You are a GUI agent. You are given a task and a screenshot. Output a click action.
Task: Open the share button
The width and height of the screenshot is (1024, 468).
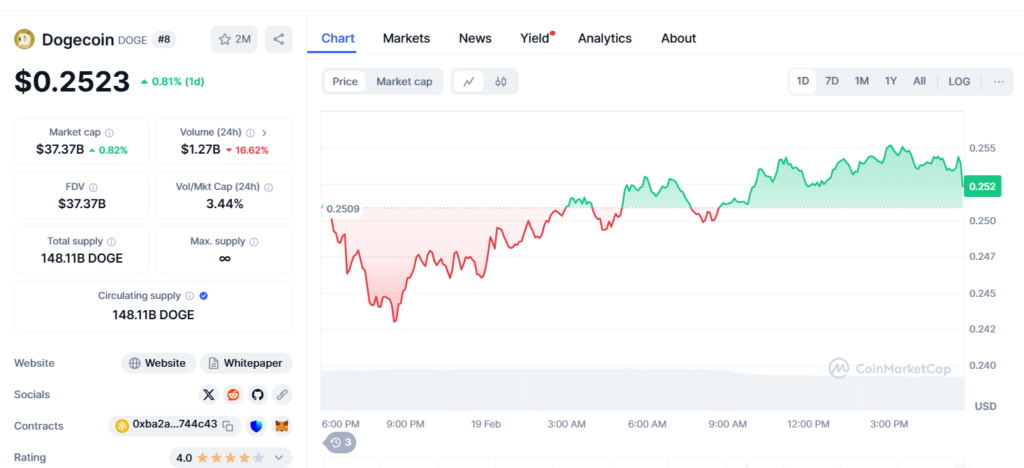[279, 39]
